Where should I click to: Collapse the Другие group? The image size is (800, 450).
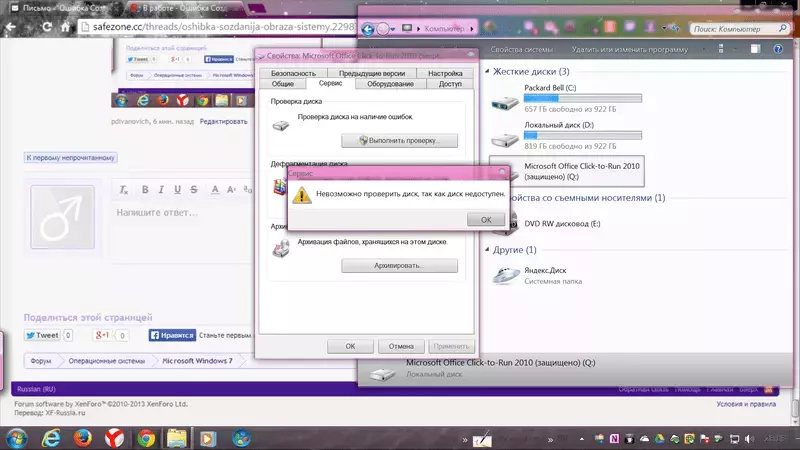pos(487,249)
